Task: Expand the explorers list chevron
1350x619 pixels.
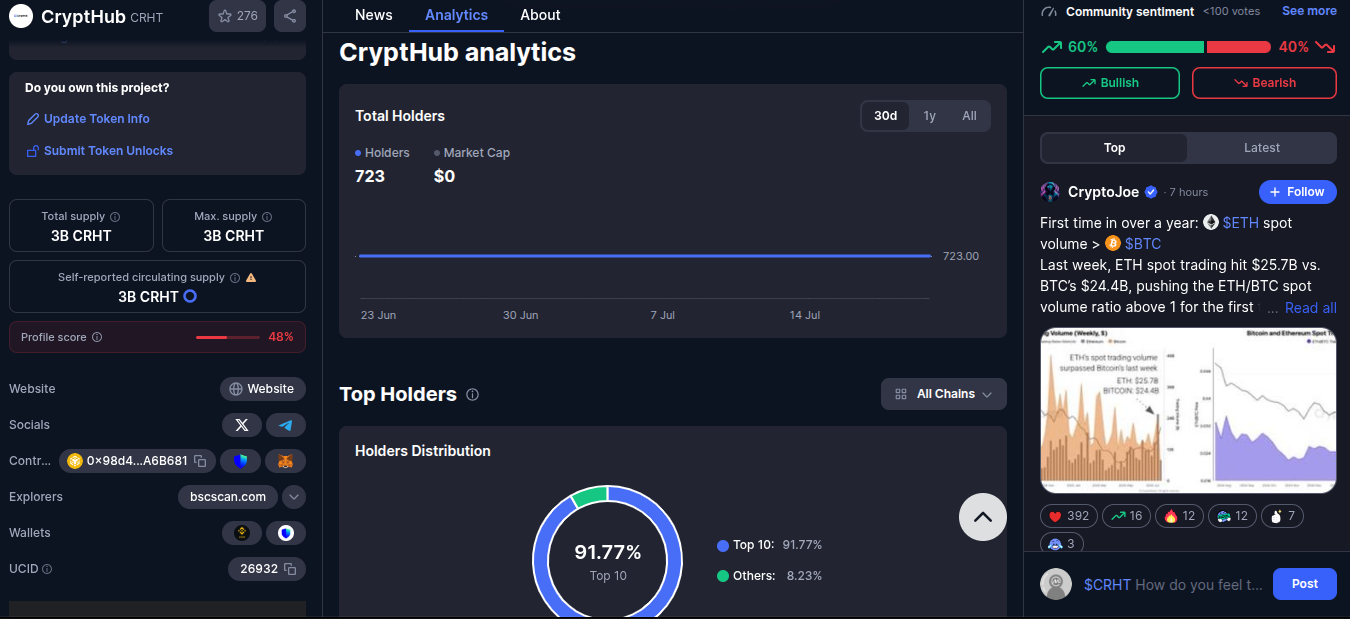Action: tap(294, 497)
